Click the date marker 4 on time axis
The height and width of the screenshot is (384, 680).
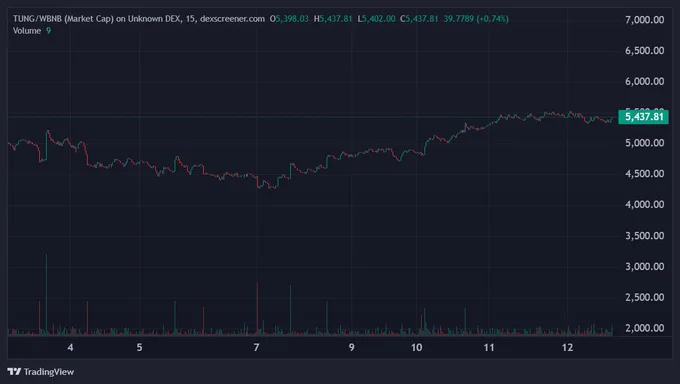click(70, 347)
